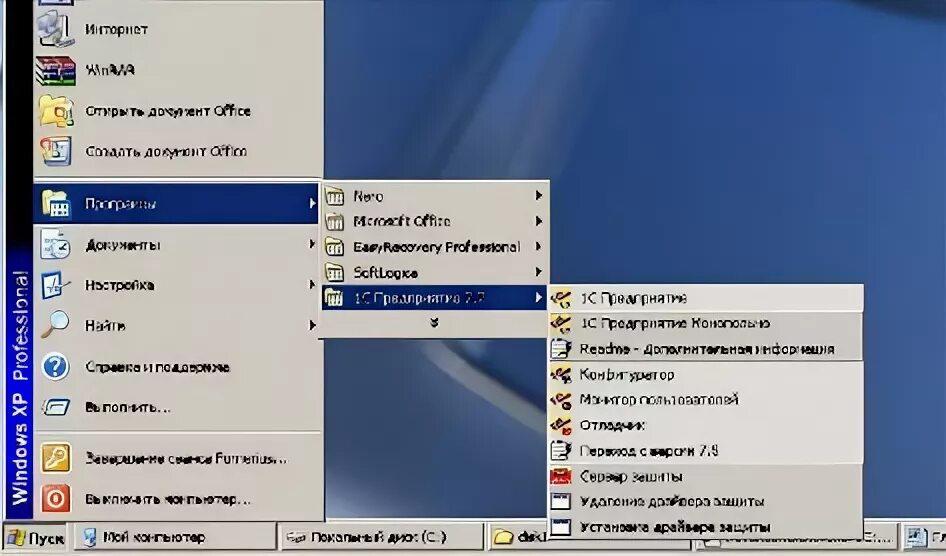The image size is (946, 556).
Task: Select Открыть документ Office
Action: tap(178, 111)
